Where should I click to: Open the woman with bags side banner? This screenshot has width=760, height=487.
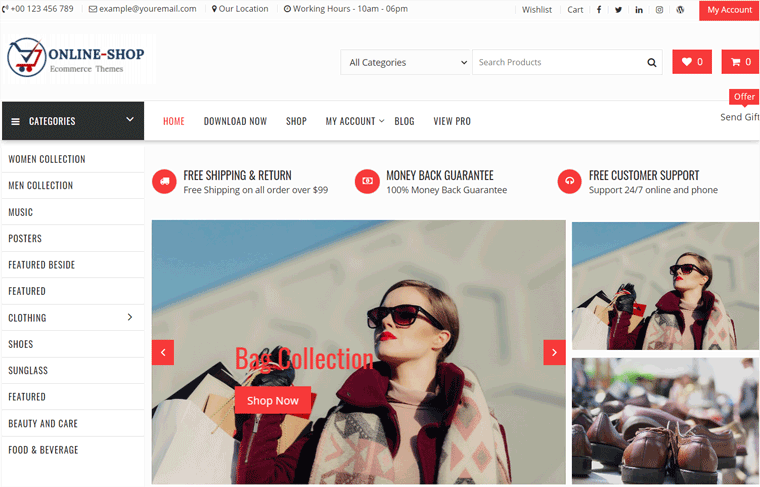point(665,286)
